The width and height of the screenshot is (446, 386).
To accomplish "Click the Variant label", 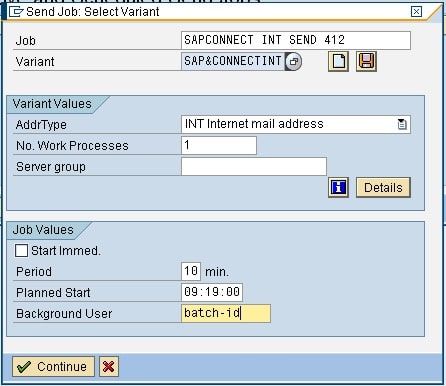I will [x=35, y=62].
